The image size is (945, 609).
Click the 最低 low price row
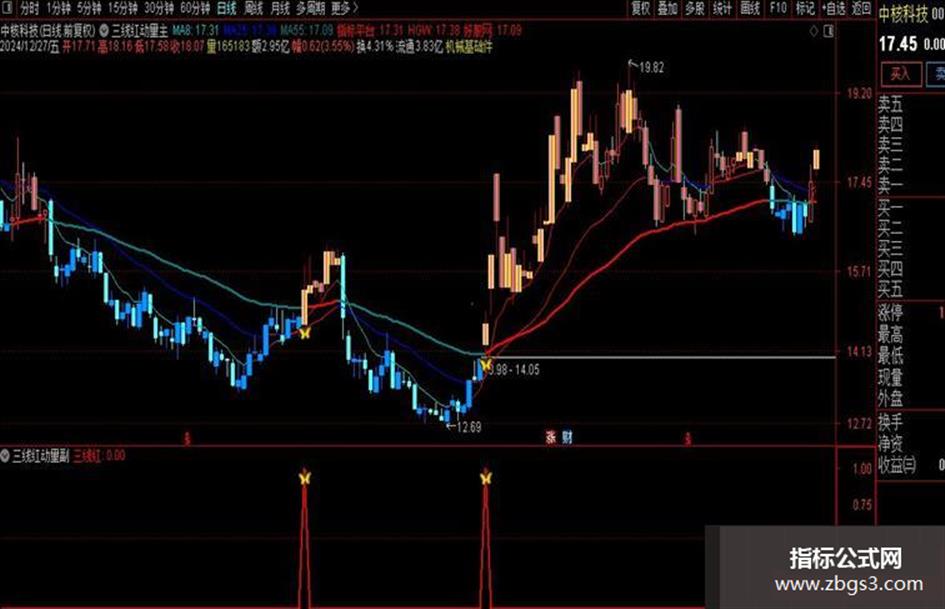pyautogui.click(x=911, y=356)
